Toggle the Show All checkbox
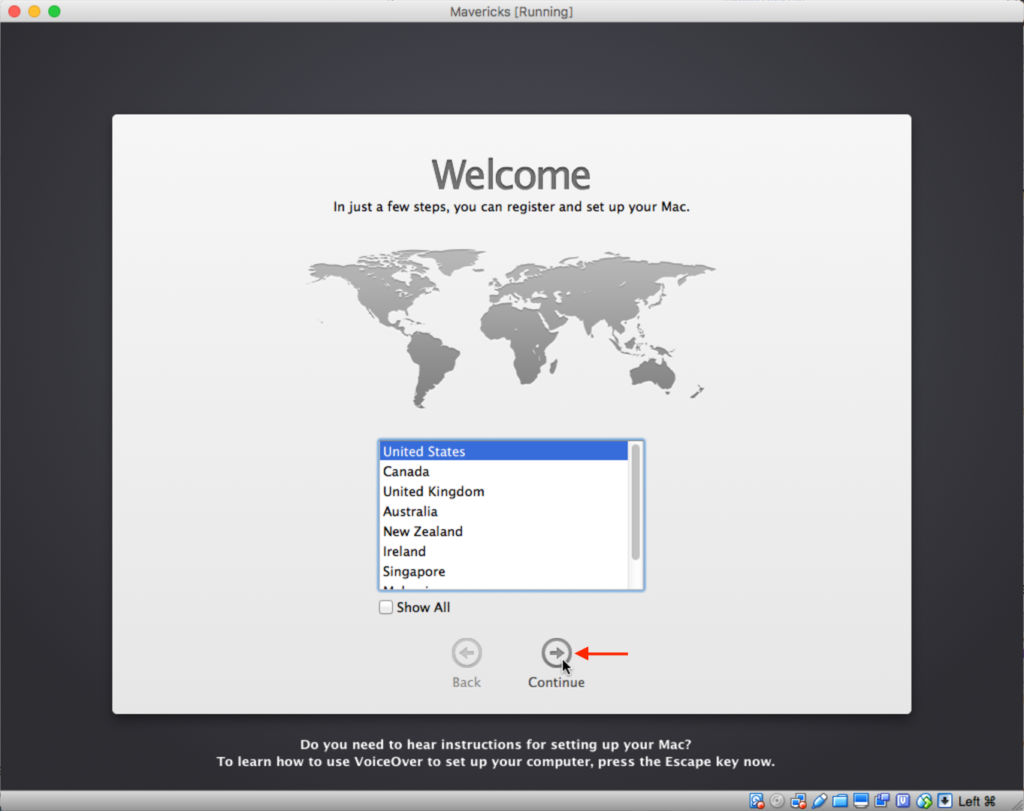Viewport: 1024px width, 811px height. pyautogui.click(x=386, y=607)
